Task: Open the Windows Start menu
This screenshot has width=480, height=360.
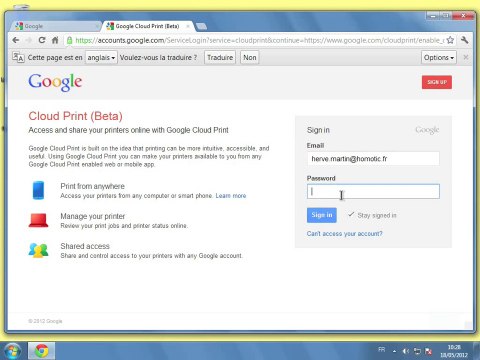Action: (12, 351)
